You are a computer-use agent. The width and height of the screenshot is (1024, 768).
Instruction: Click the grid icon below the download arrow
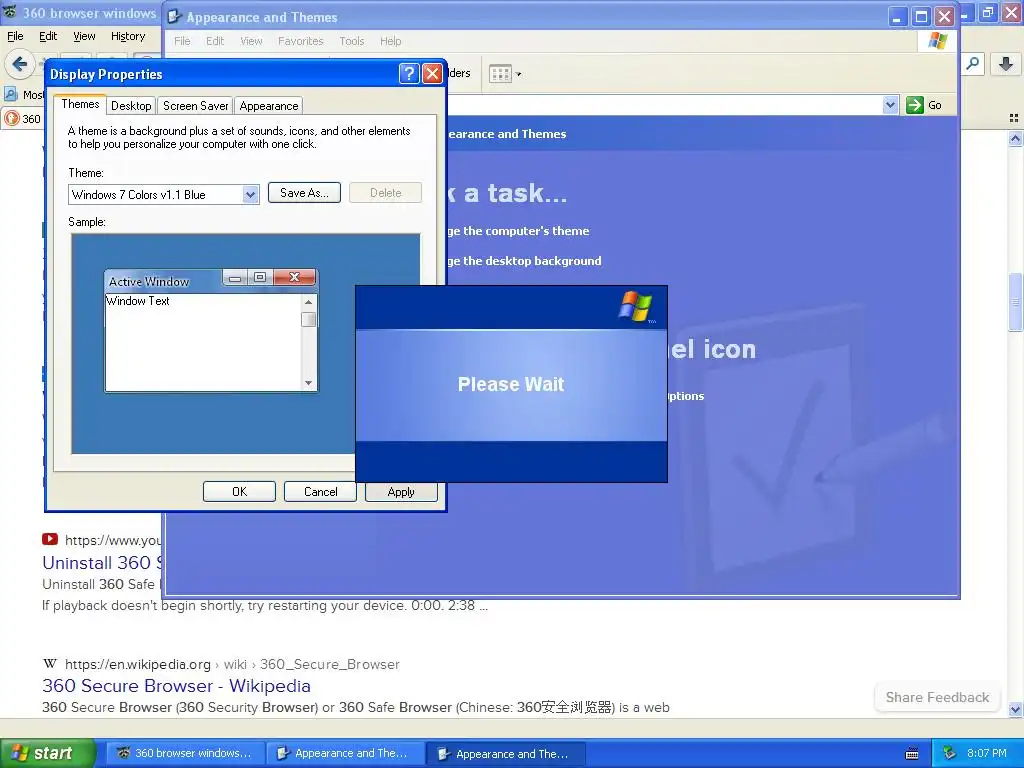[1014, 118]
